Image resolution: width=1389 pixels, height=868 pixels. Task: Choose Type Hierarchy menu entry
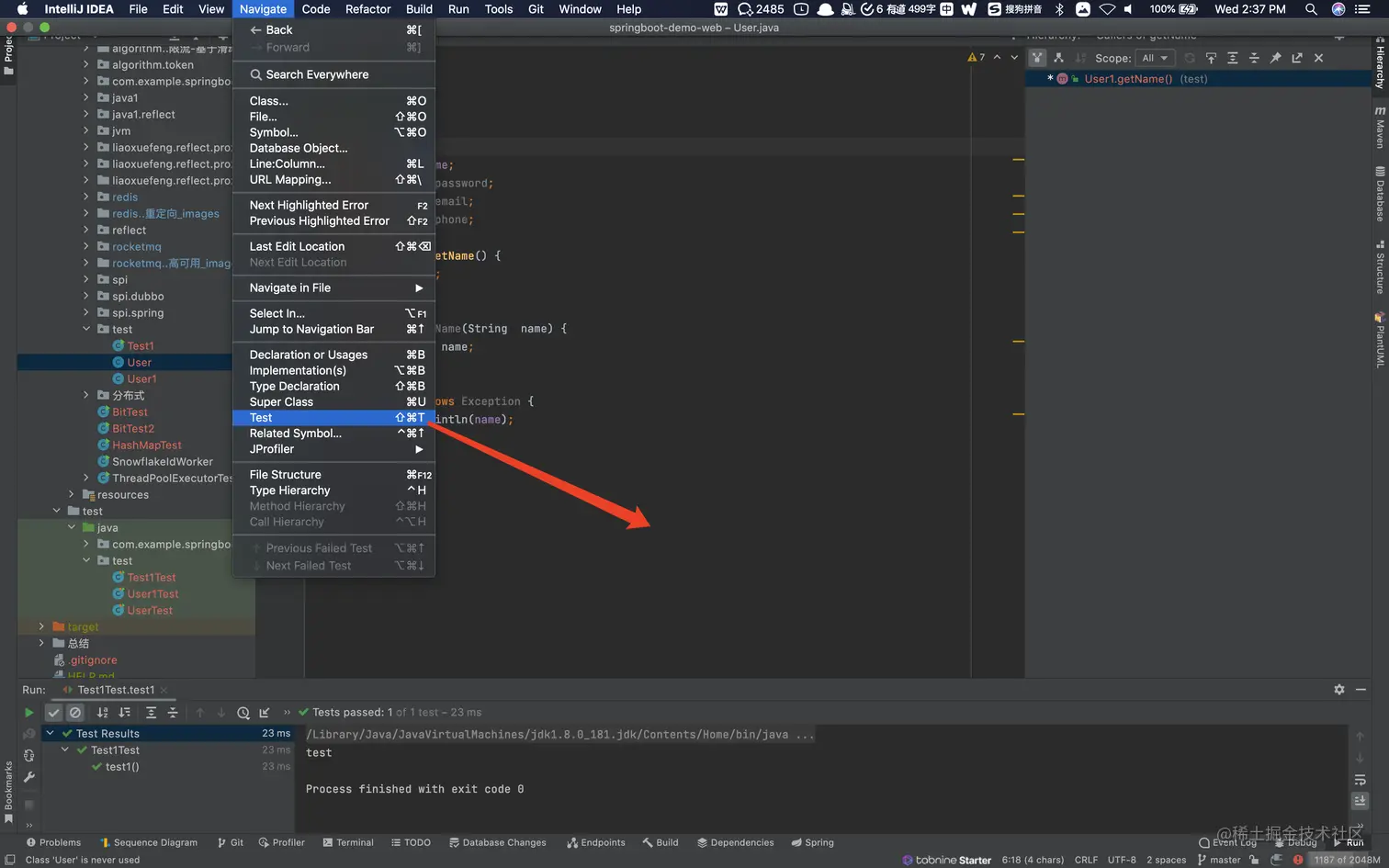334,490
